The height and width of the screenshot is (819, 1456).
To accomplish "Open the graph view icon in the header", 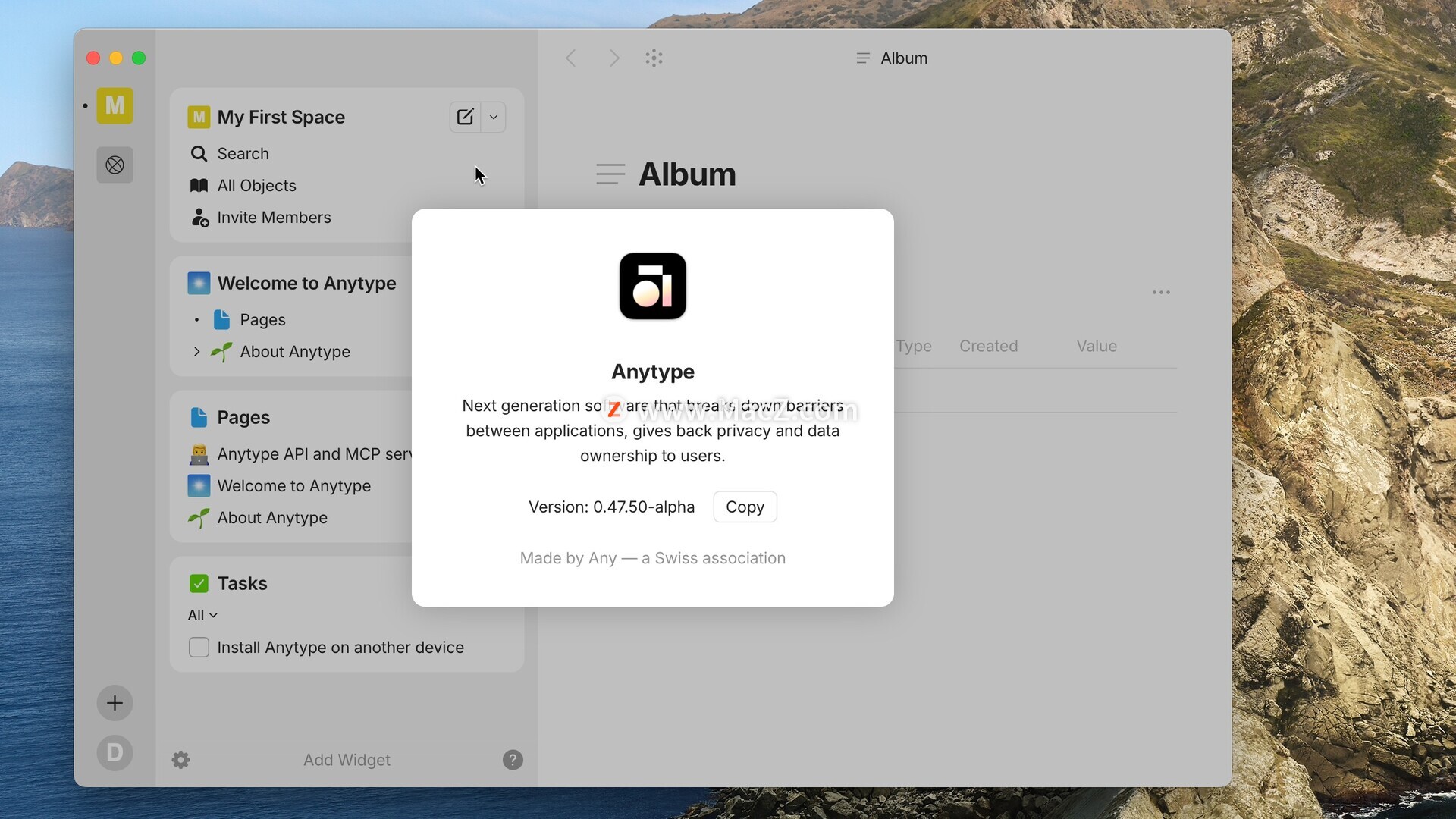I will click(x=654, y=58).
